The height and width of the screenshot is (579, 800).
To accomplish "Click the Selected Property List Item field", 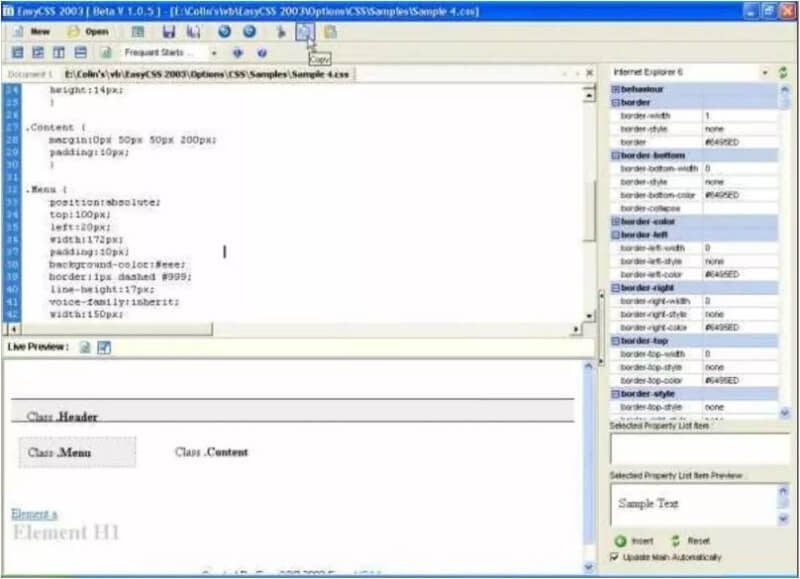I will (699, 449).
